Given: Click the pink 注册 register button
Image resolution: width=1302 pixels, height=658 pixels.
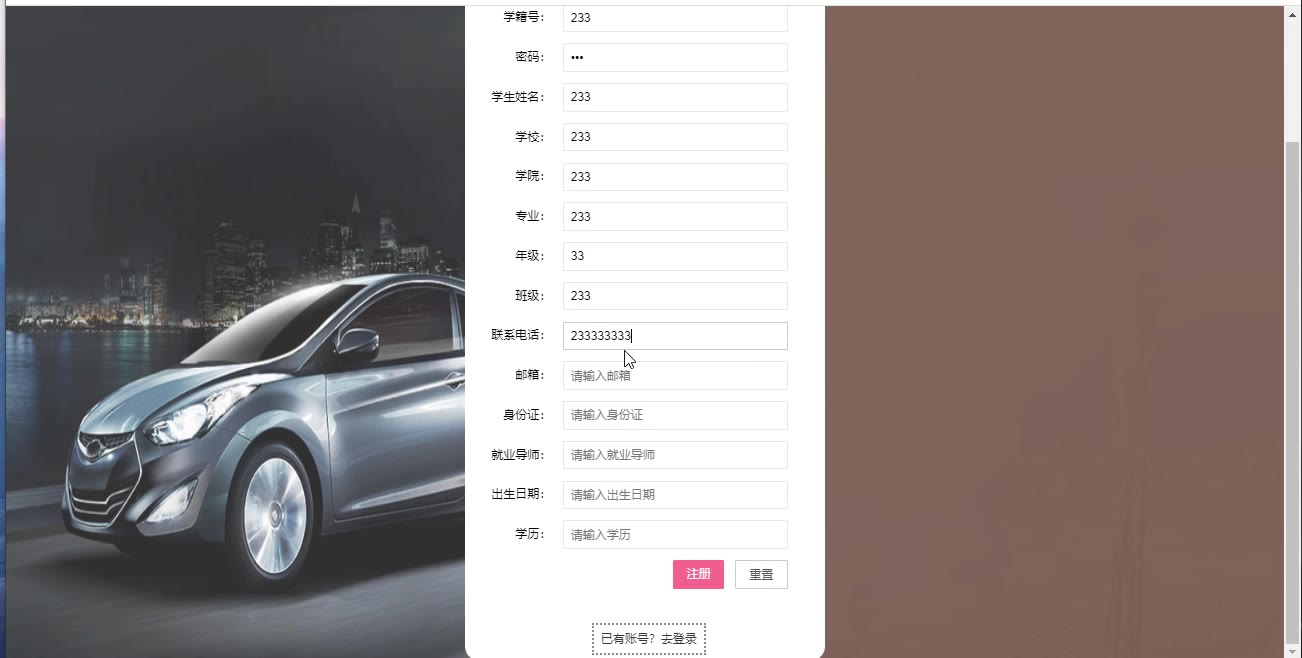Looking at the screenshot, I should click(x=698, y=574).
